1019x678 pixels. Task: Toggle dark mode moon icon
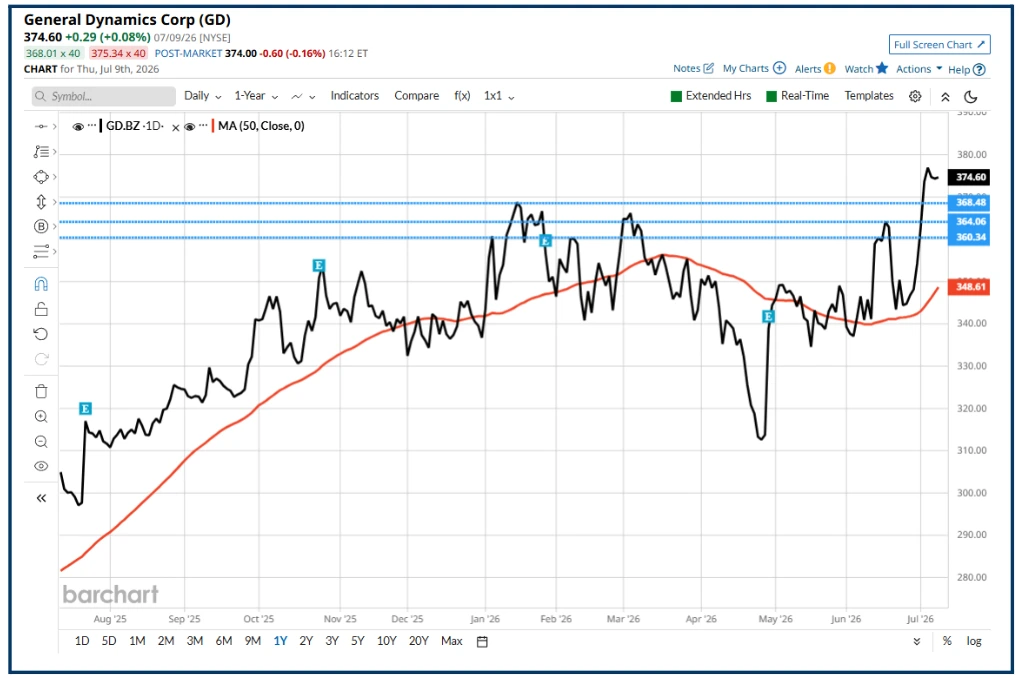click(x=971, y=97)
